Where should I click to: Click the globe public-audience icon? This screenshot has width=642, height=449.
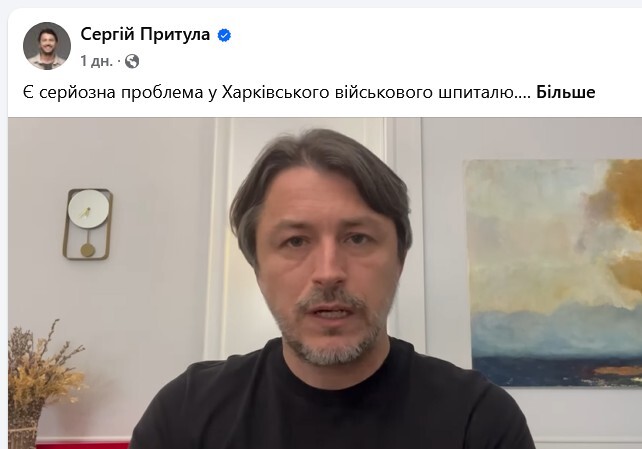(x=132, y=61)
